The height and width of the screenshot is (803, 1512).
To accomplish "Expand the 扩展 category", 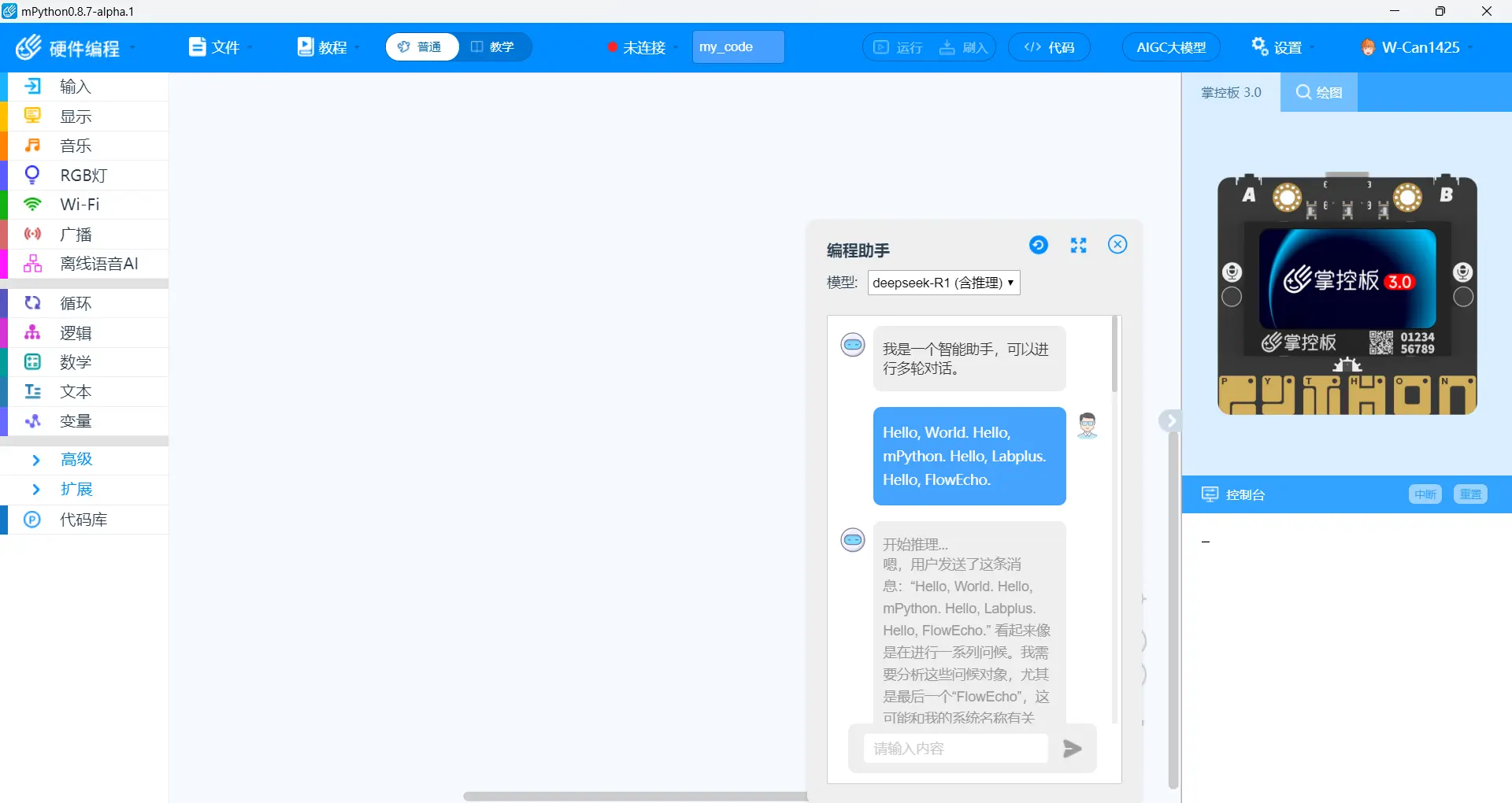I will [76, 489].
